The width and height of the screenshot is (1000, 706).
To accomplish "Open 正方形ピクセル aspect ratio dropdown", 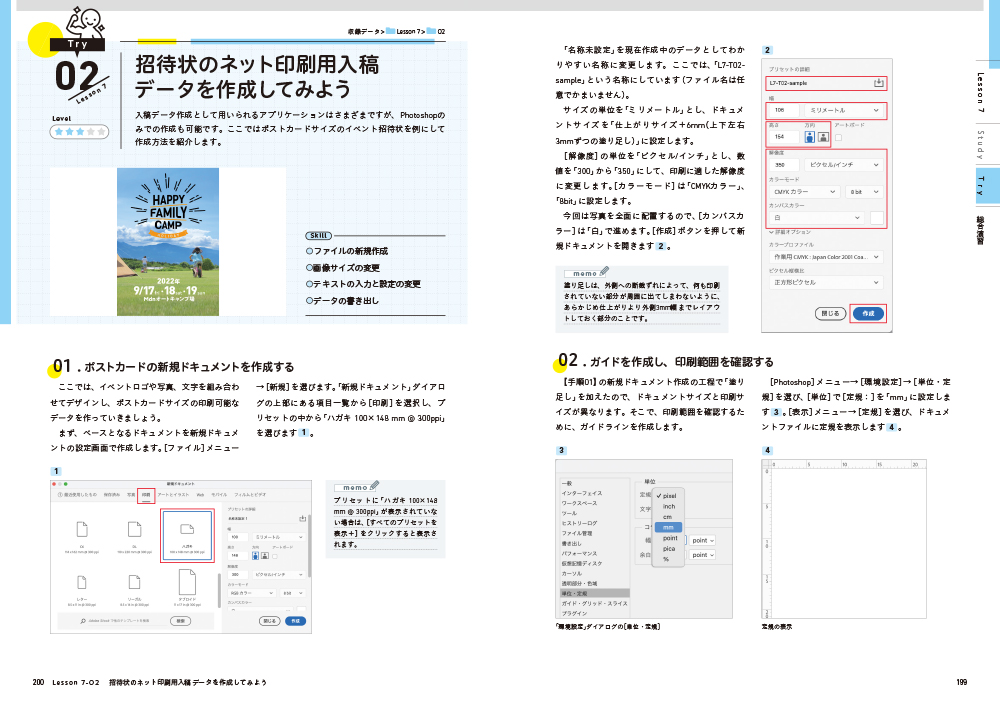I will (827, 283).
